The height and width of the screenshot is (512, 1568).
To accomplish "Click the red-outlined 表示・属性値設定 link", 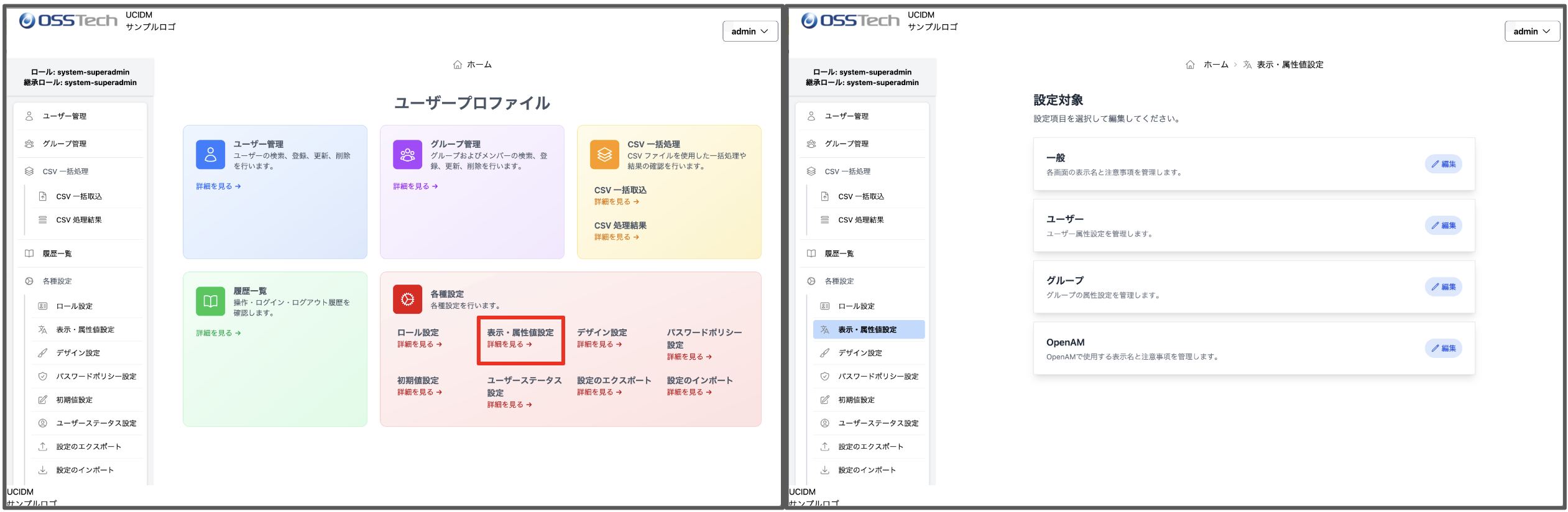I will (x=520, y=338).
